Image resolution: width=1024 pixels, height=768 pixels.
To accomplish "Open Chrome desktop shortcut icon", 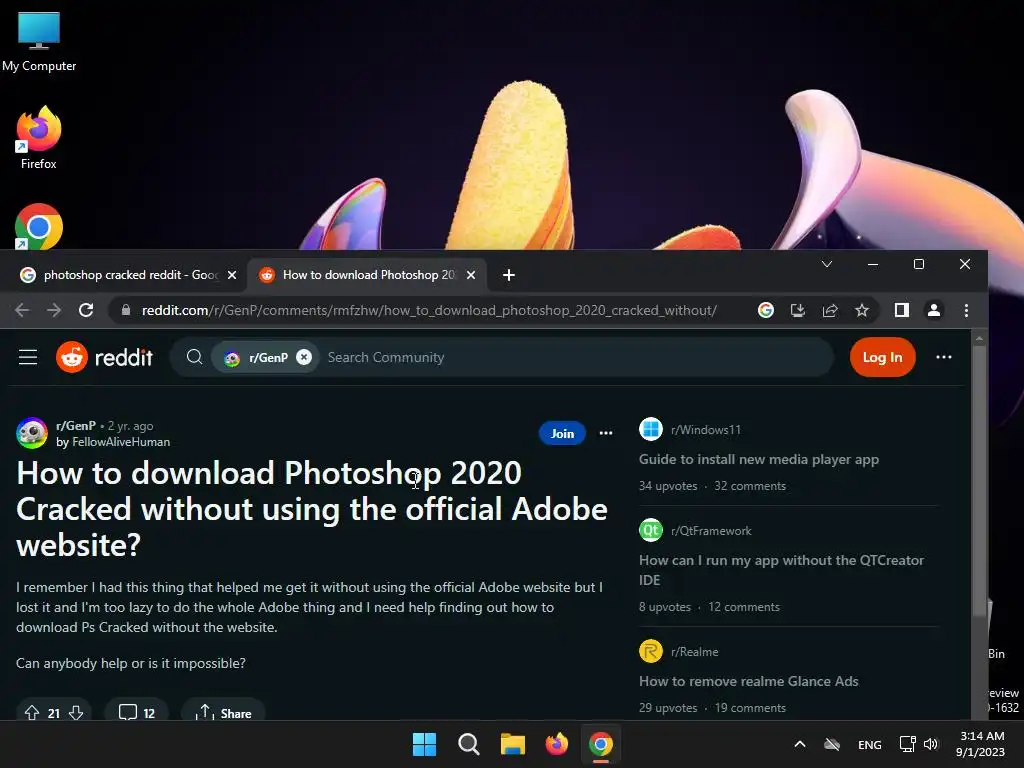I will click(x=39, y=227).
